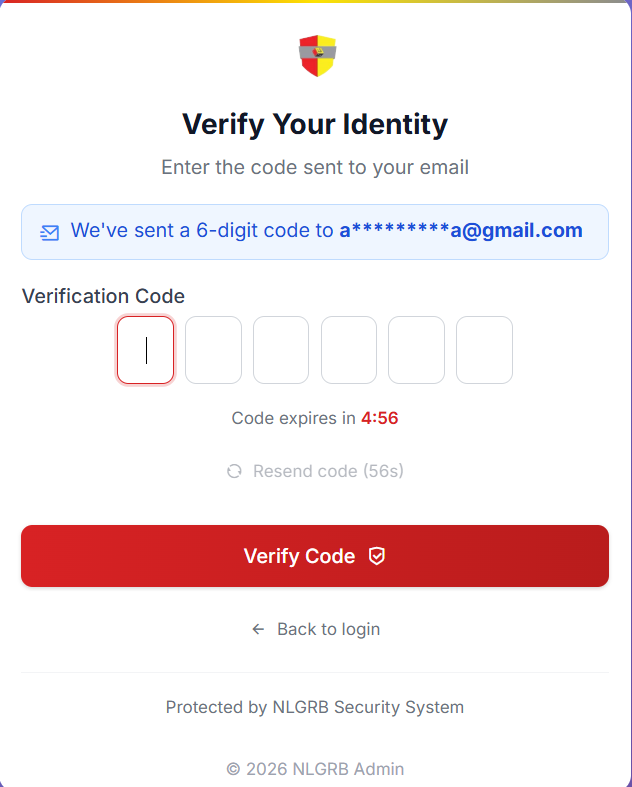Focus the first verification code digit box
Screen dimensions: 632x787
pos(146,350)
